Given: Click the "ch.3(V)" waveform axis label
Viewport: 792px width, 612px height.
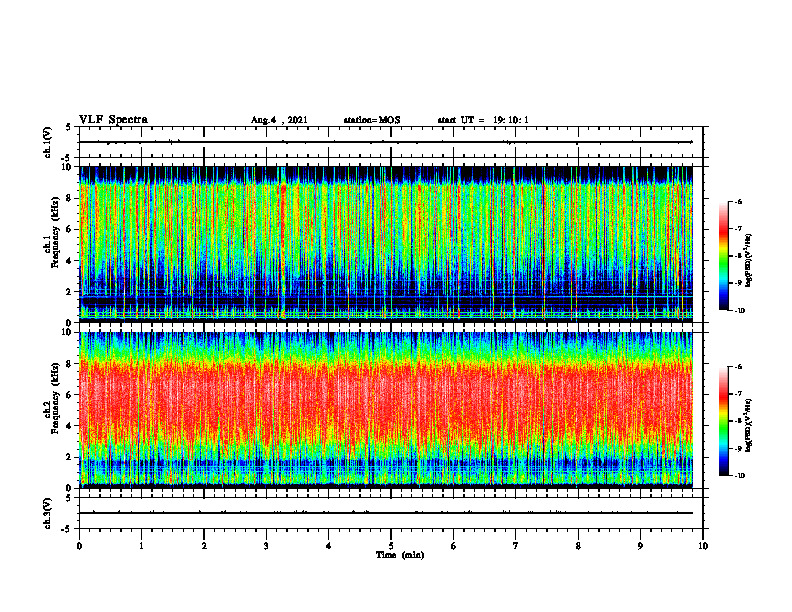Looking at the screenshot, I should (48, 513).
